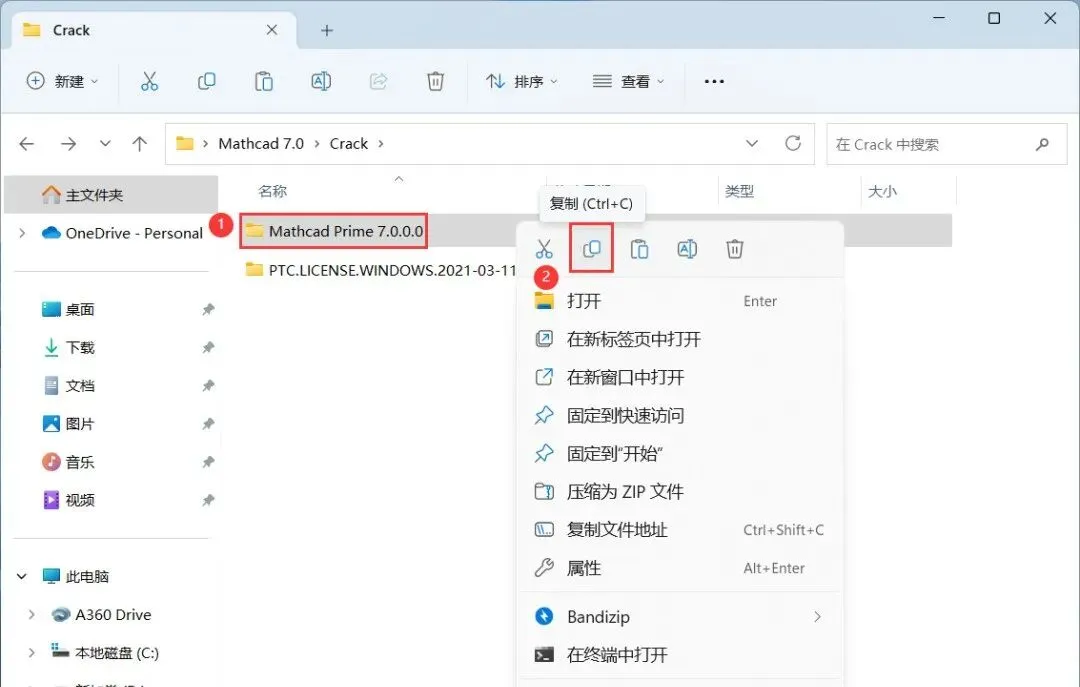Open a new tab with the plus button

[327, 30]
